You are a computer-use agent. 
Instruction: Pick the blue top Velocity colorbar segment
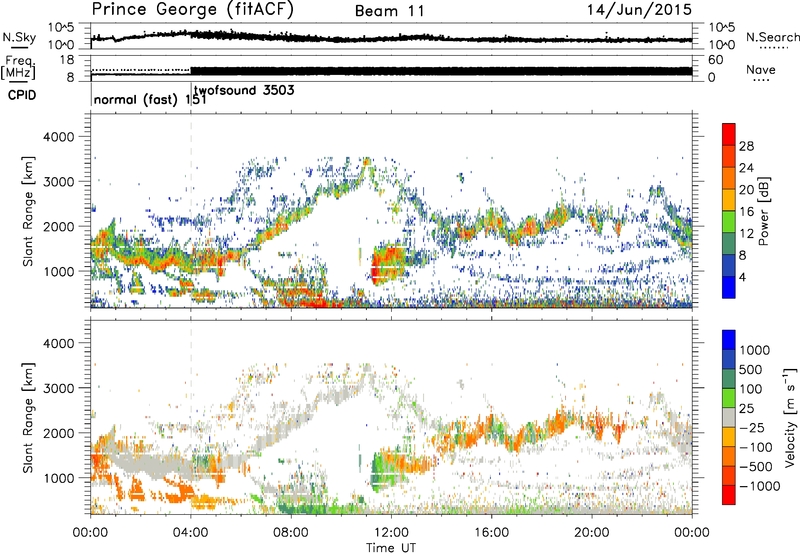(729, 340)
